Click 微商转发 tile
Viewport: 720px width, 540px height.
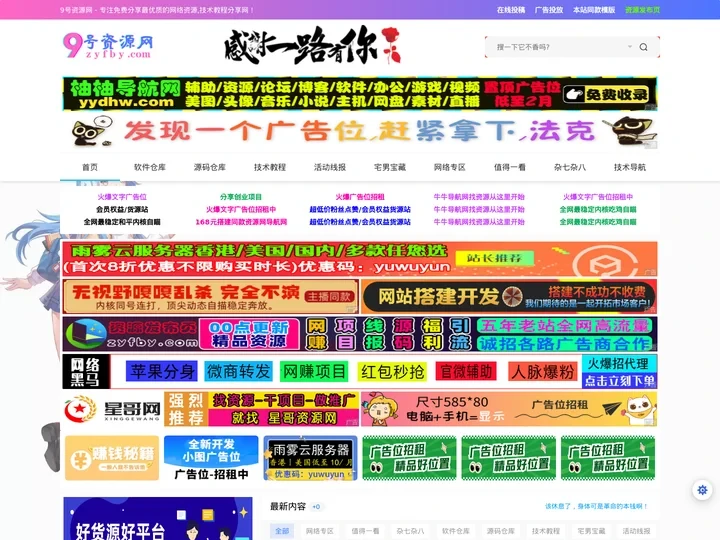(x=238, y=371)
